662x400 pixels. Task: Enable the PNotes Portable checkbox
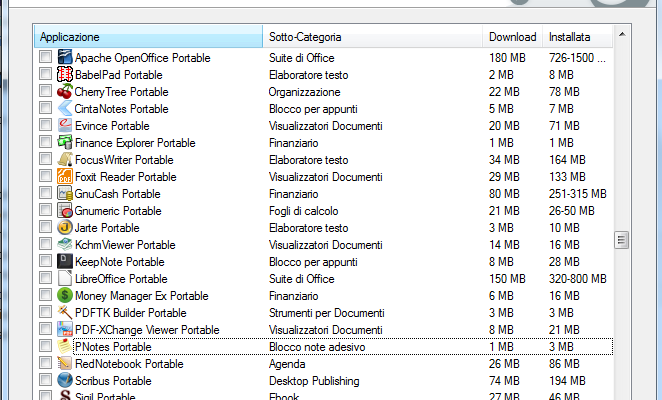[45, 346]
